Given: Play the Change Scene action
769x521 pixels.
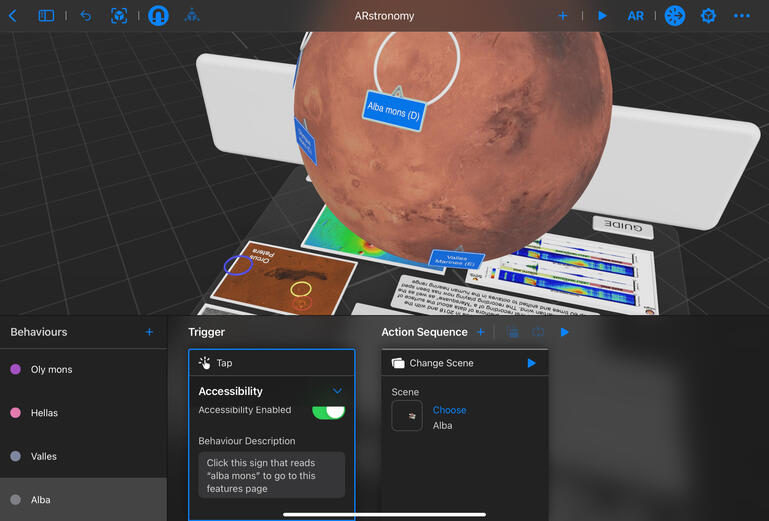Looking at the screenshot, I should click(532, 363).
